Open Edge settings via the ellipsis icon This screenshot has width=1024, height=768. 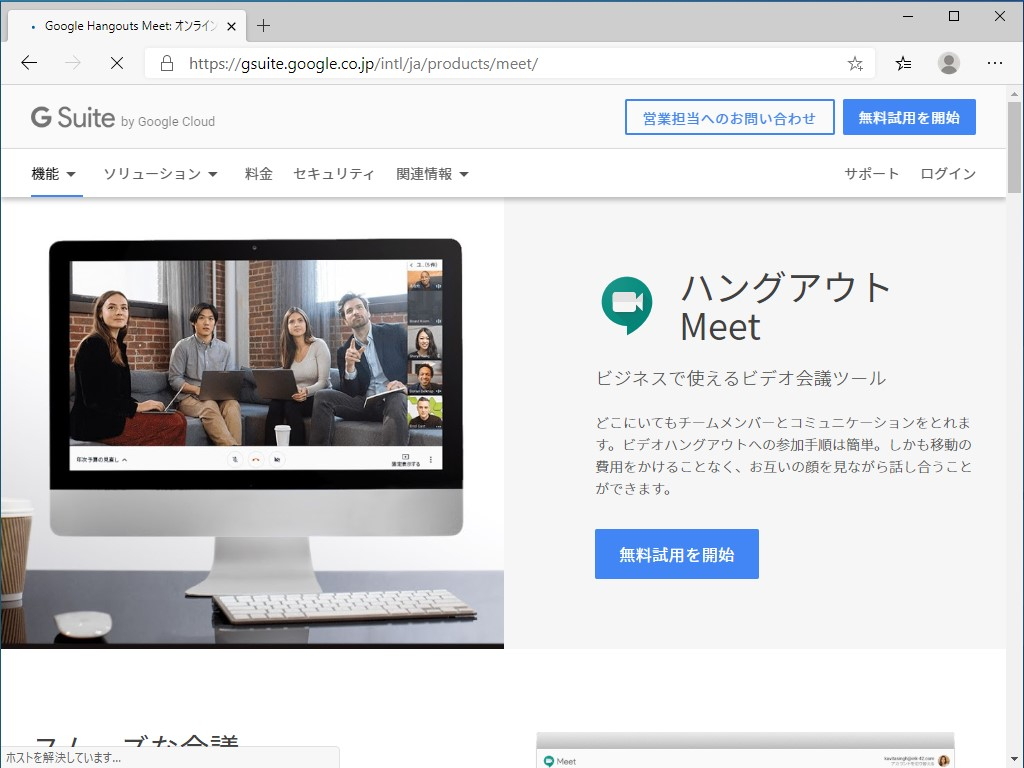point(995,62)
